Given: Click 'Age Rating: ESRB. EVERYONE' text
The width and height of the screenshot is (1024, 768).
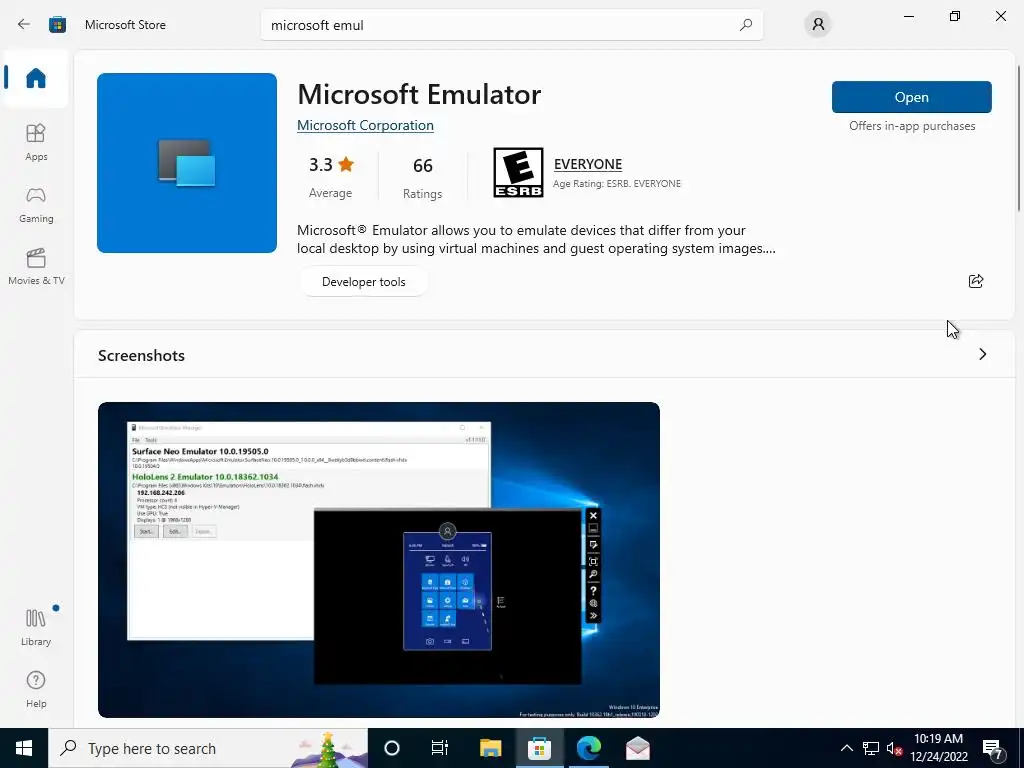Looking at the screenshot, I should [x=617, y=184].
